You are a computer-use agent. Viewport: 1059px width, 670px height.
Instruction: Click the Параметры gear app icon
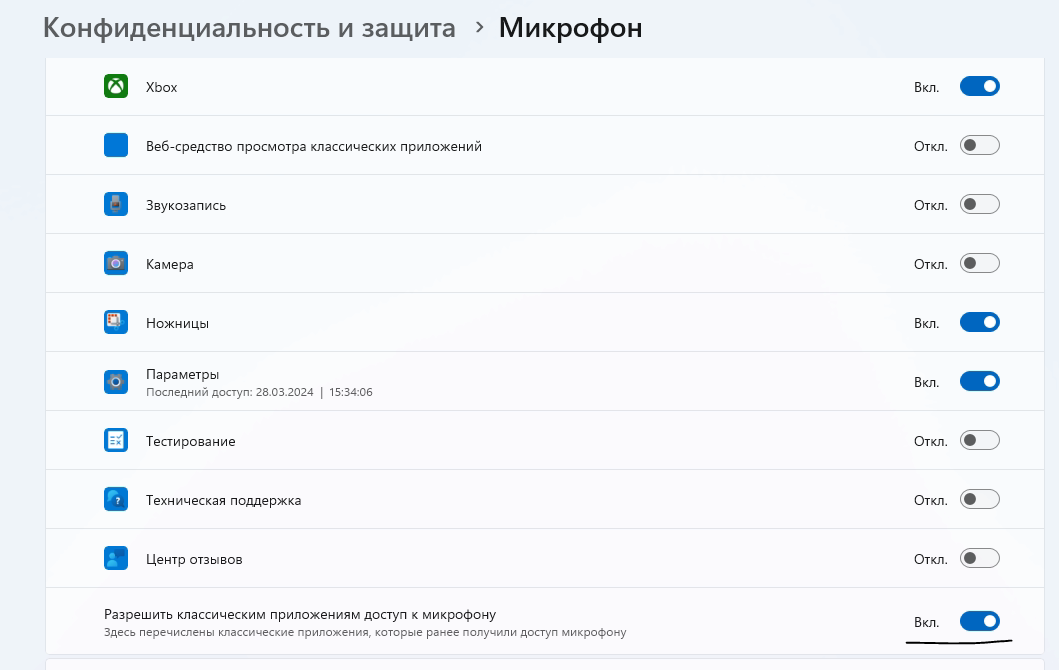tap(116, 382)
